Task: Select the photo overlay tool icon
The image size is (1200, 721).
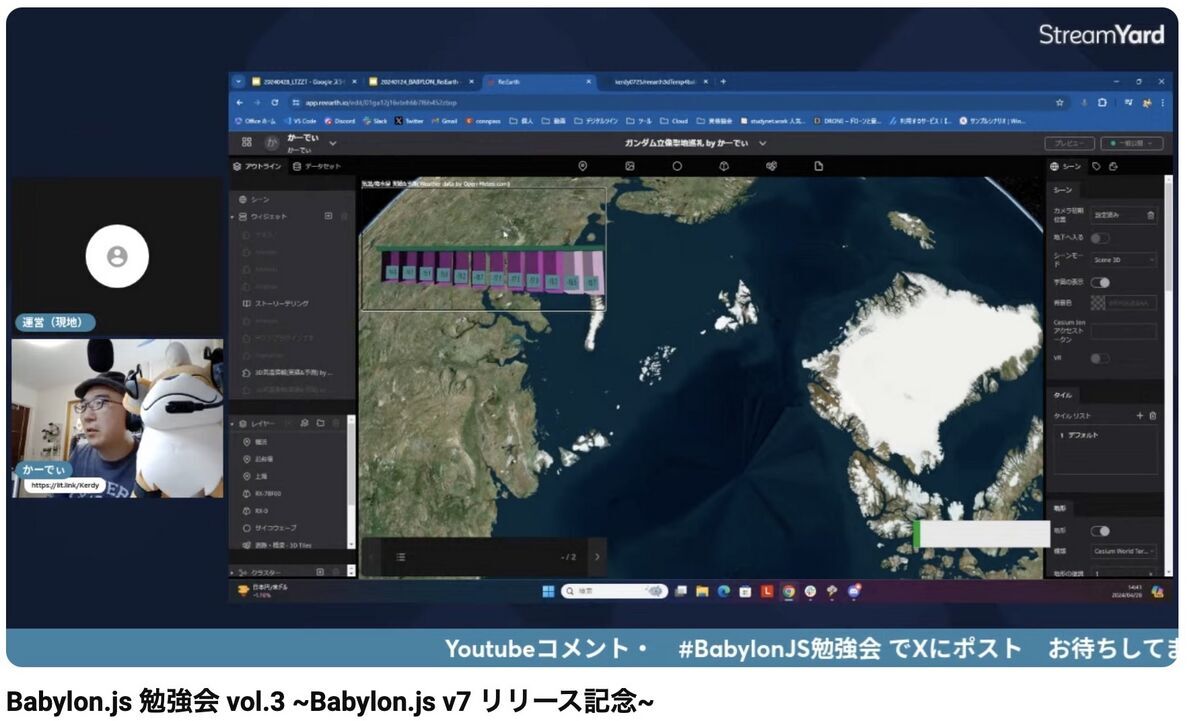Action: pos(630,166)
